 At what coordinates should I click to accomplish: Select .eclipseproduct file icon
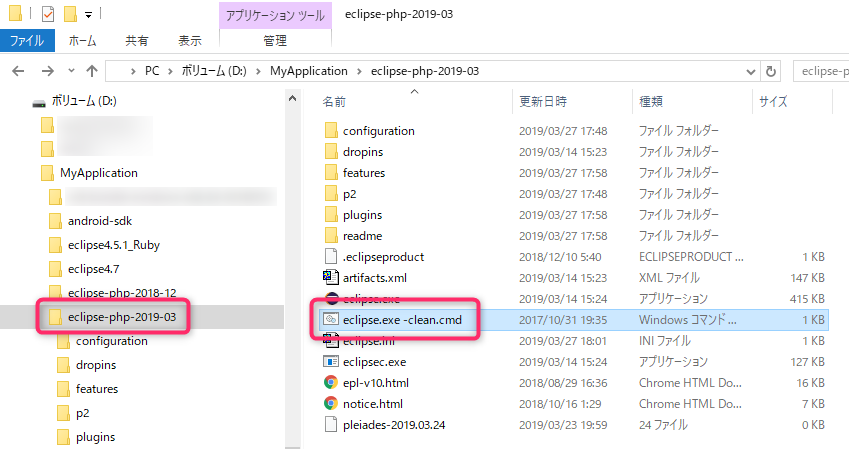(331, 257)
